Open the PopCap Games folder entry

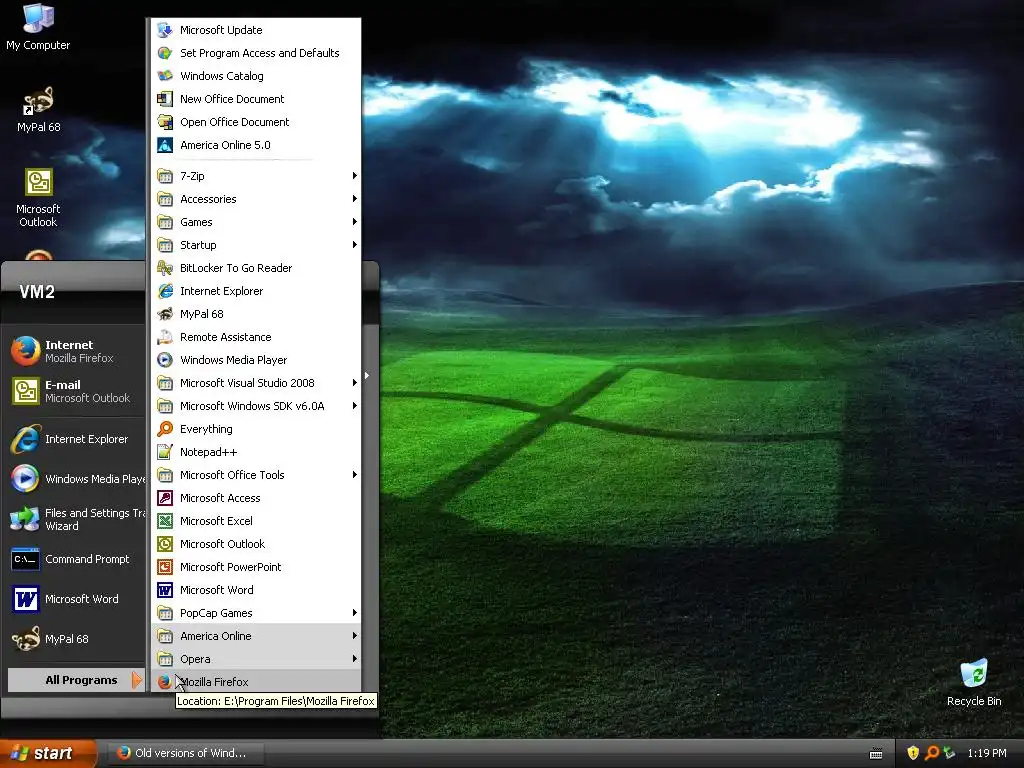point(256,613)
